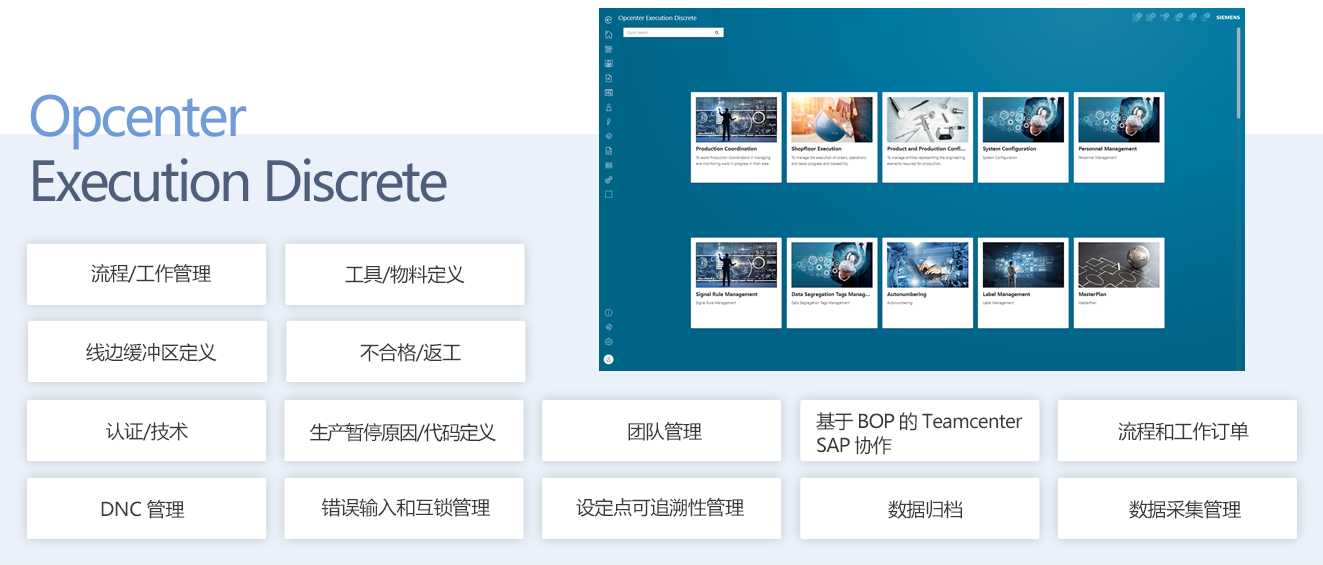This screenshot has height=565, width=1323.
Task: Open the Shopfloor Execution tile
Action: click(832, 137)
